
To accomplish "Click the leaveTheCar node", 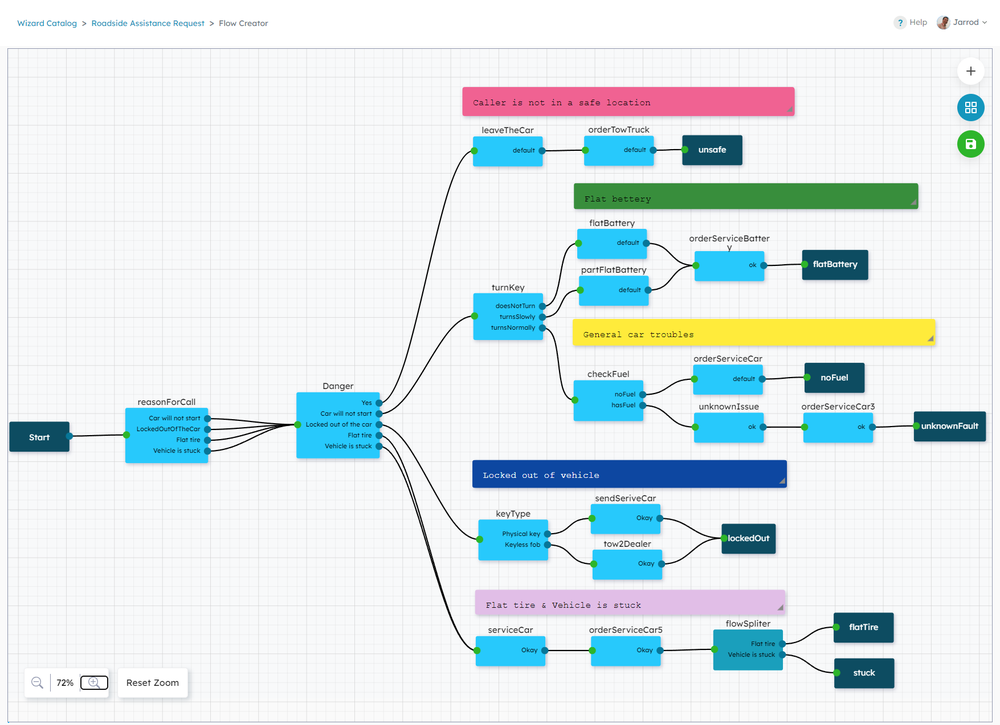I will click(x=508, y=151).
